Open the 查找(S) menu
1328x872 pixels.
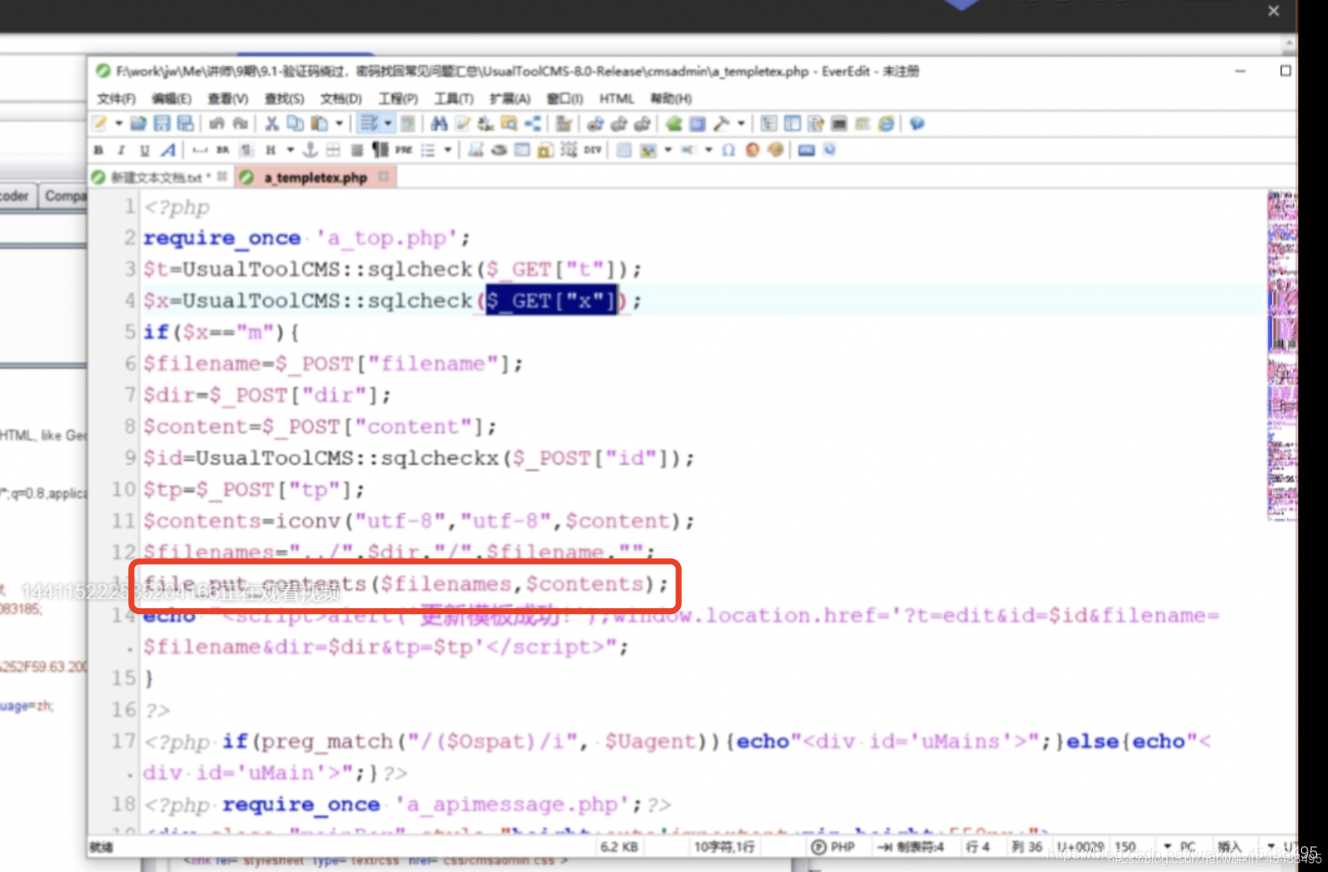284,98
